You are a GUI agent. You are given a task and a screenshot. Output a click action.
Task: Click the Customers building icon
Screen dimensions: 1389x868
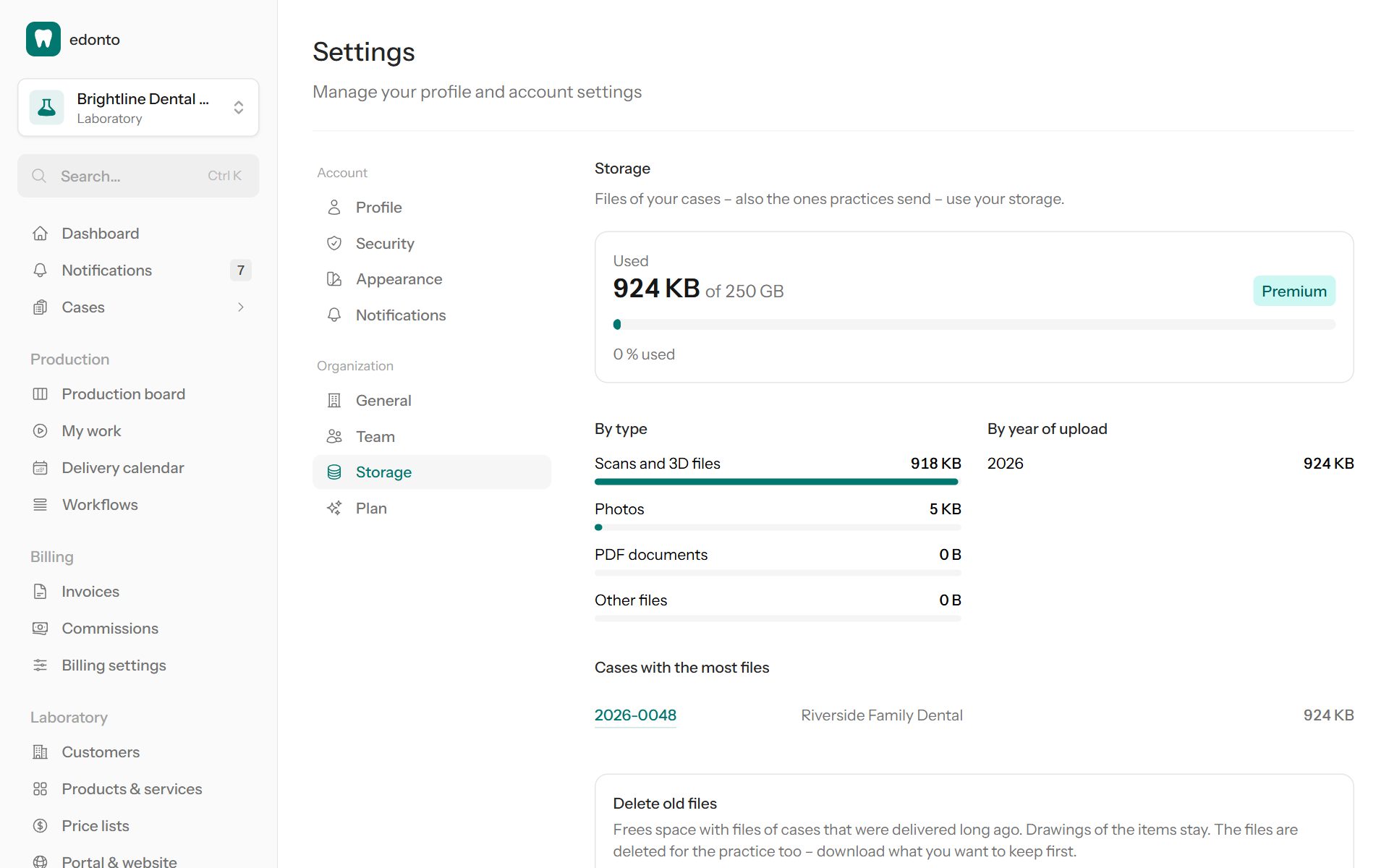(x=41, y=752)
